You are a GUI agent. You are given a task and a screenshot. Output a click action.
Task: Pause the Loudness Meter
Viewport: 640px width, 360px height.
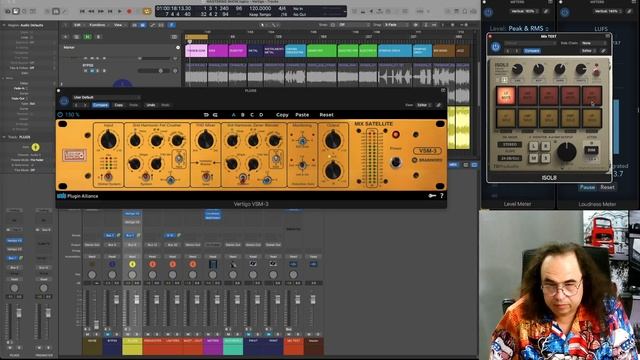587,187
